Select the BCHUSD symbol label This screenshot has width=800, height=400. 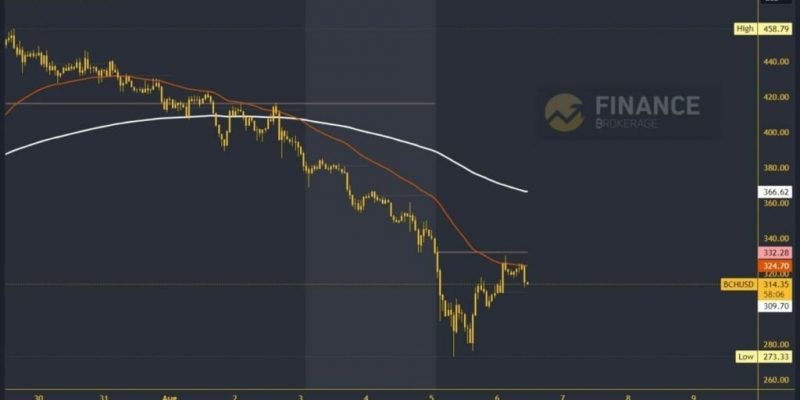[739, 285]
